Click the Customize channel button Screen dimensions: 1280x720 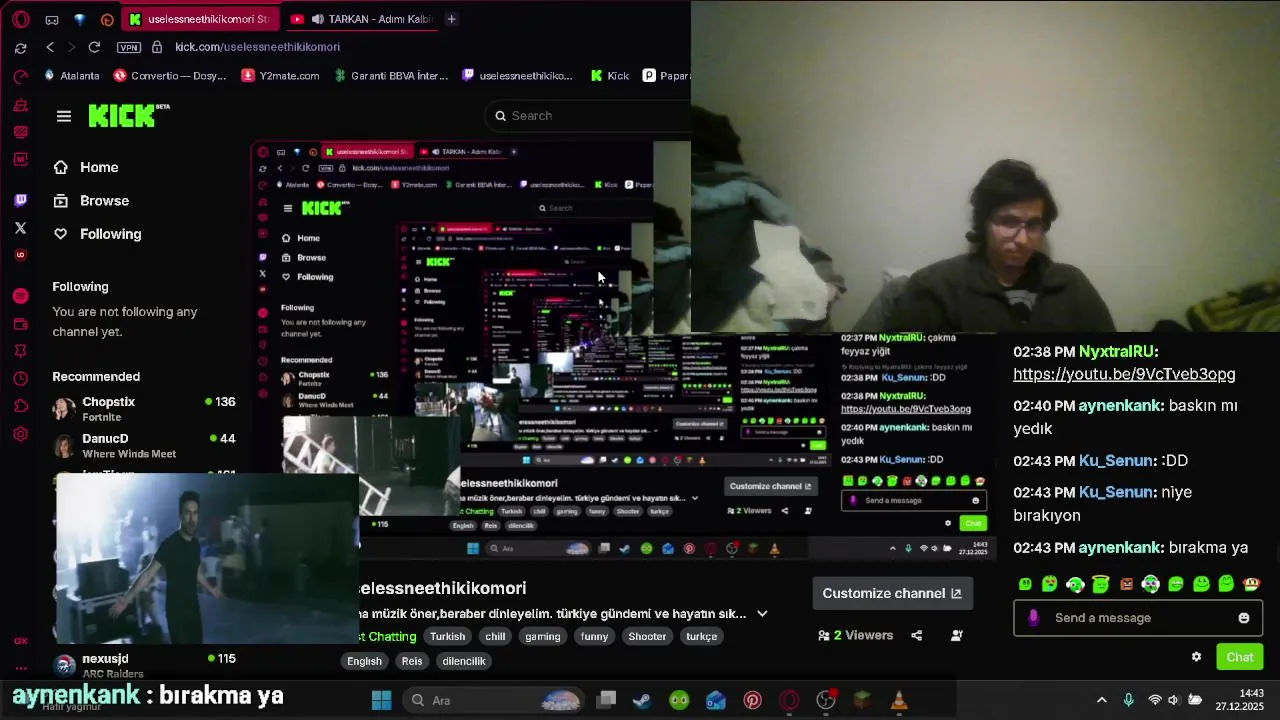point(892,593)
